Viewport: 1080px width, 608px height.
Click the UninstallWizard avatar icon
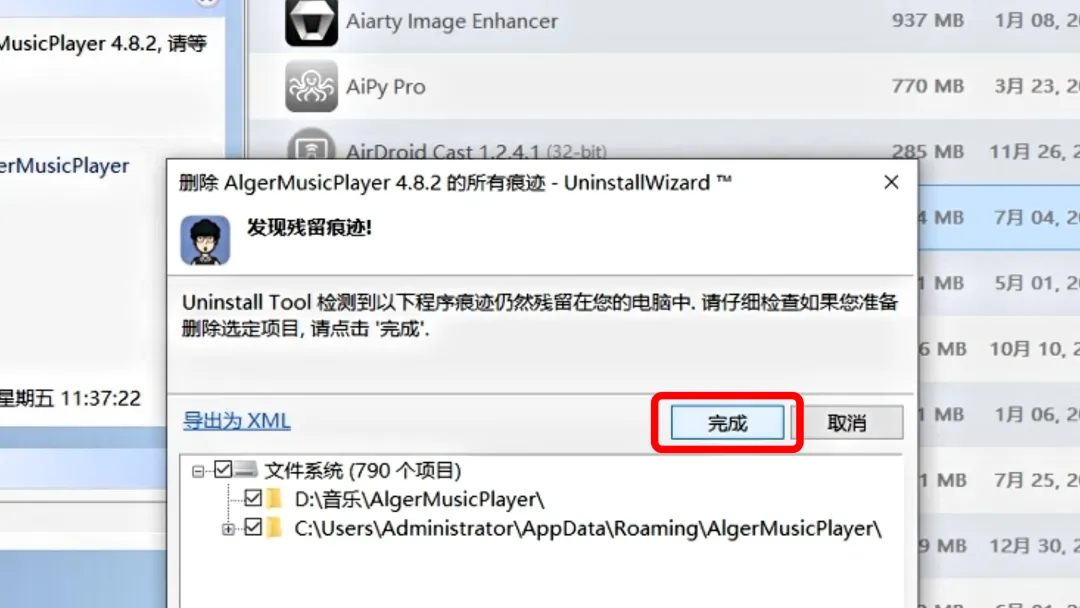point(205,240)
